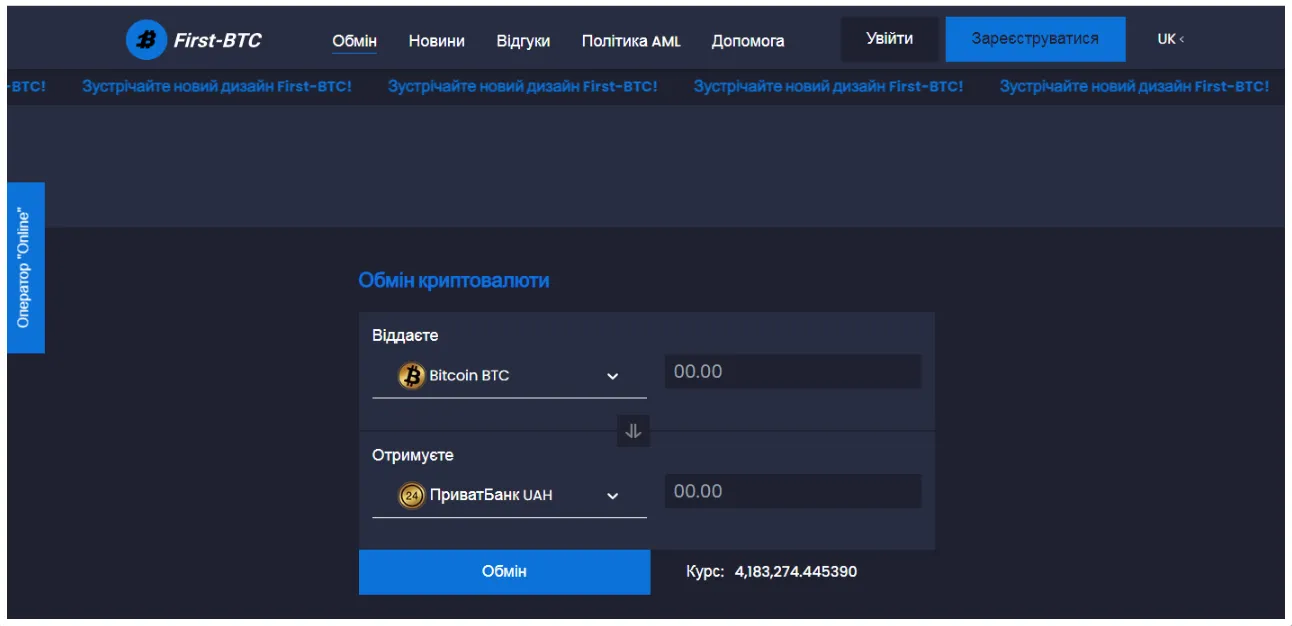Click the Зареєструватися button
The height and width of the screenshot is (626, 1292).
click(1035, 38)
